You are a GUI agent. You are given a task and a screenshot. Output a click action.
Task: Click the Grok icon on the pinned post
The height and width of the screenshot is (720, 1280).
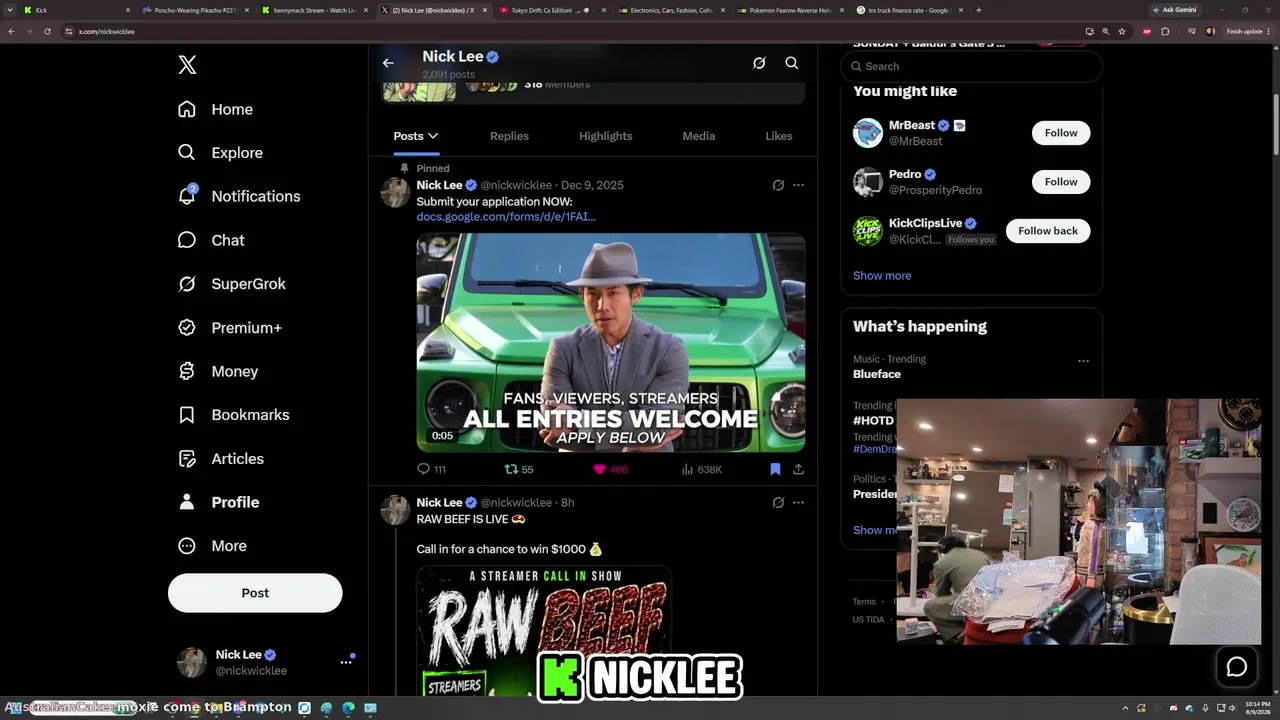point(778,185)
